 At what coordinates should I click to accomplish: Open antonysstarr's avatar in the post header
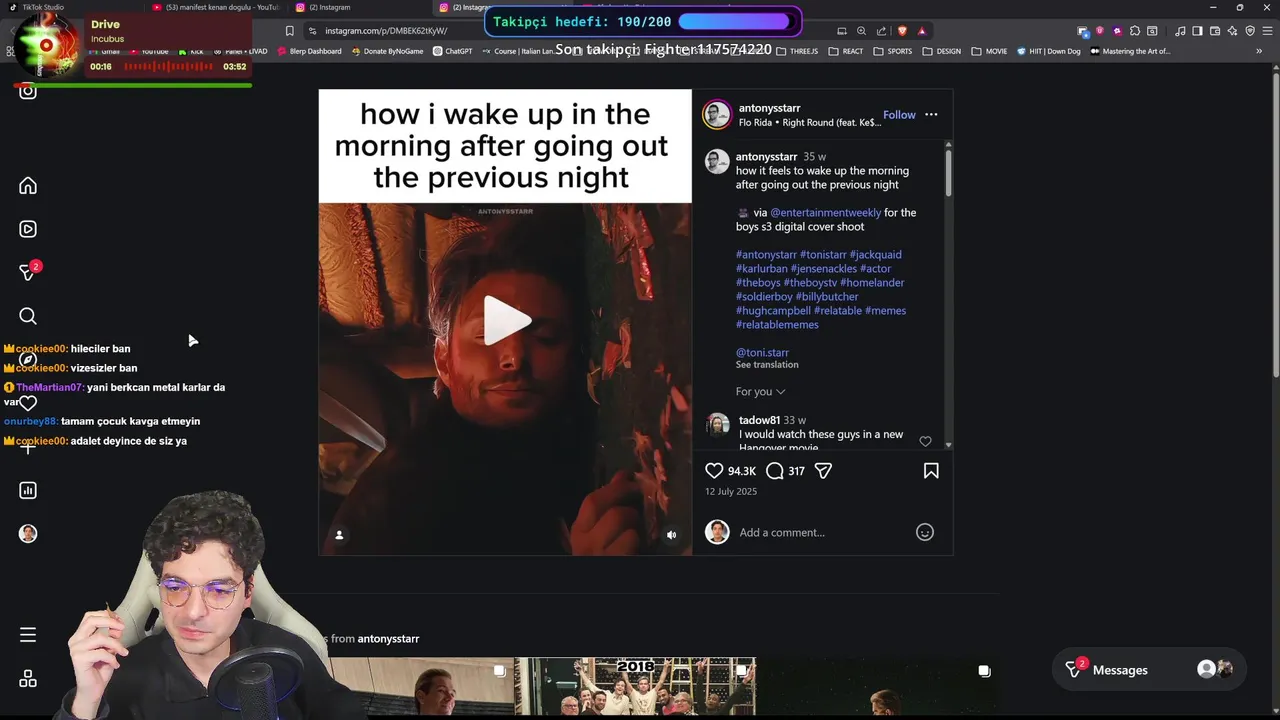coord(717,115)
